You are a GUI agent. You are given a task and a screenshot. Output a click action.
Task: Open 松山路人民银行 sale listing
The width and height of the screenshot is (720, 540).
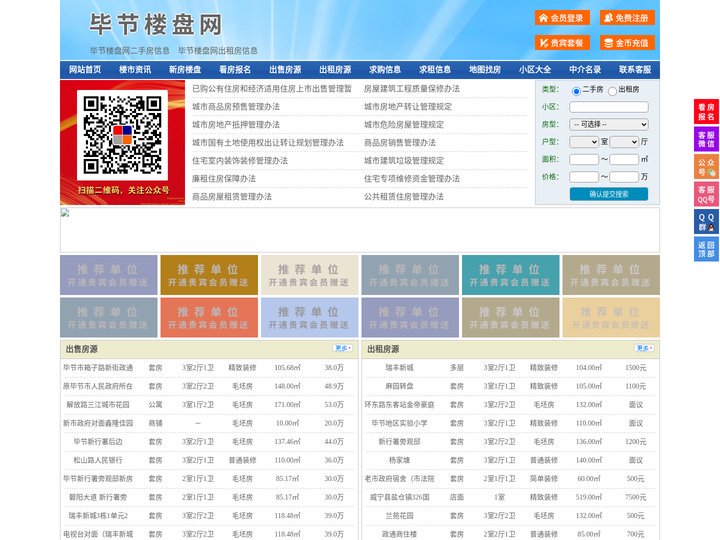(98, 460)
